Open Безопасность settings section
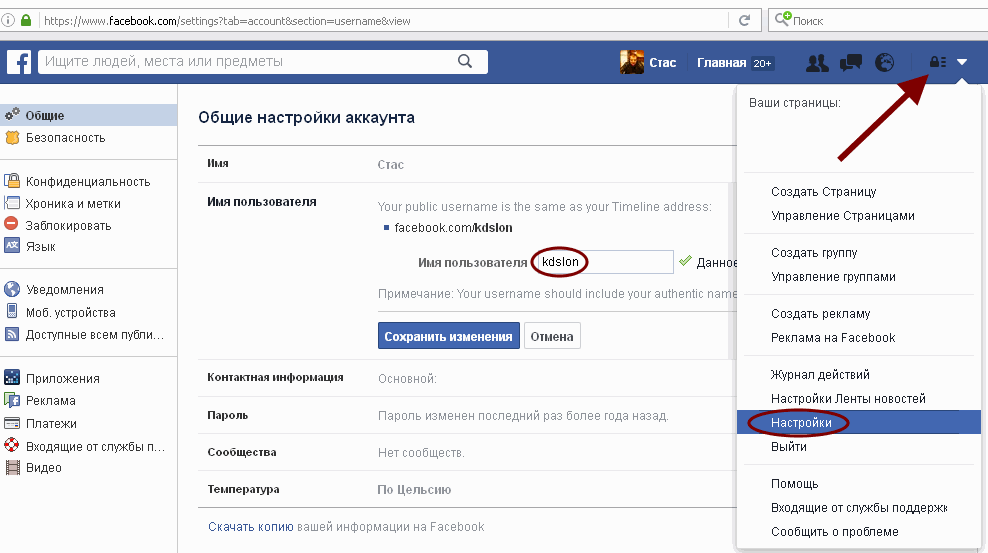The width and height of the screenshot is (988, 553). click(66, 137)
